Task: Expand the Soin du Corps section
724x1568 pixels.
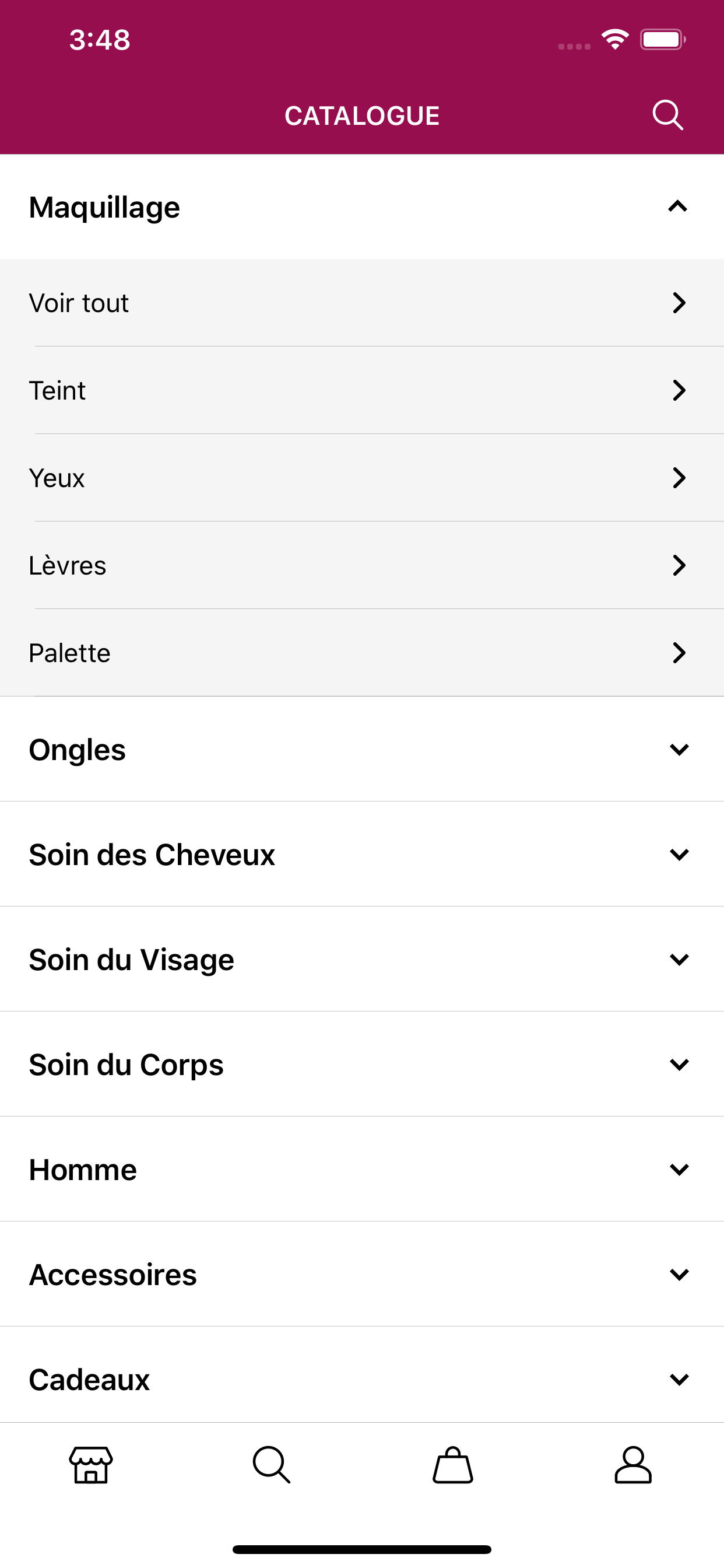Action: pos(361,1064)
